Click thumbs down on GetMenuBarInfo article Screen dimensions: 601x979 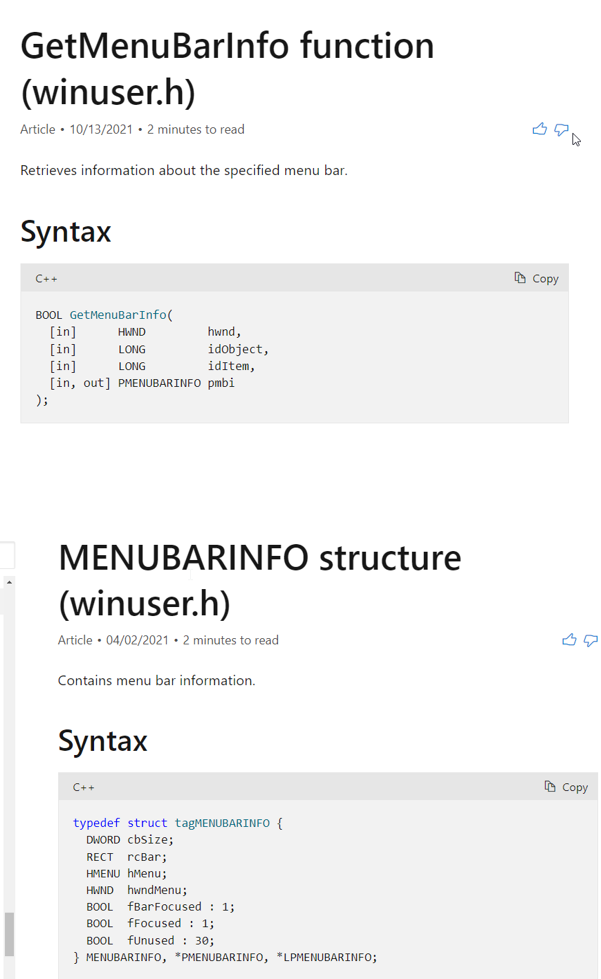click(561, 129)
